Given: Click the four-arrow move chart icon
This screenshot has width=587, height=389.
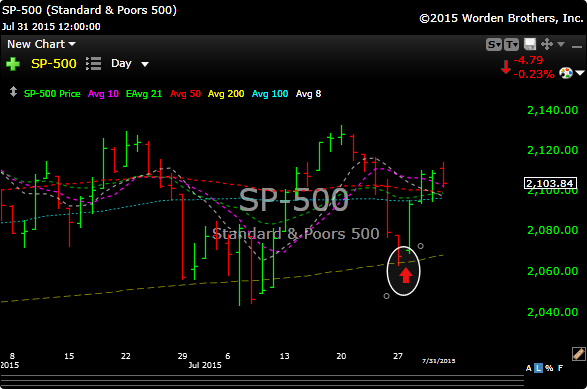Looking at the screenshot, I should pos(547,44).
